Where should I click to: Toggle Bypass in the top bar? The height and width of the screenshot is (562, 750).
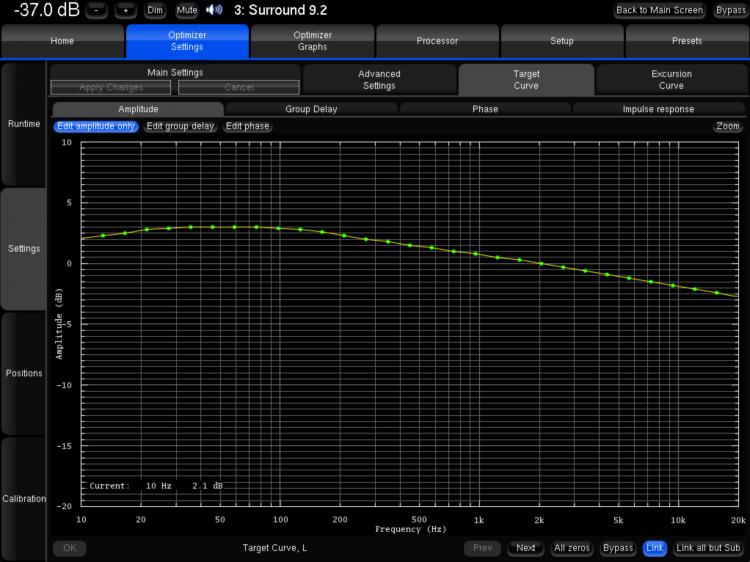pyautogui.click(x=730, y=10)
